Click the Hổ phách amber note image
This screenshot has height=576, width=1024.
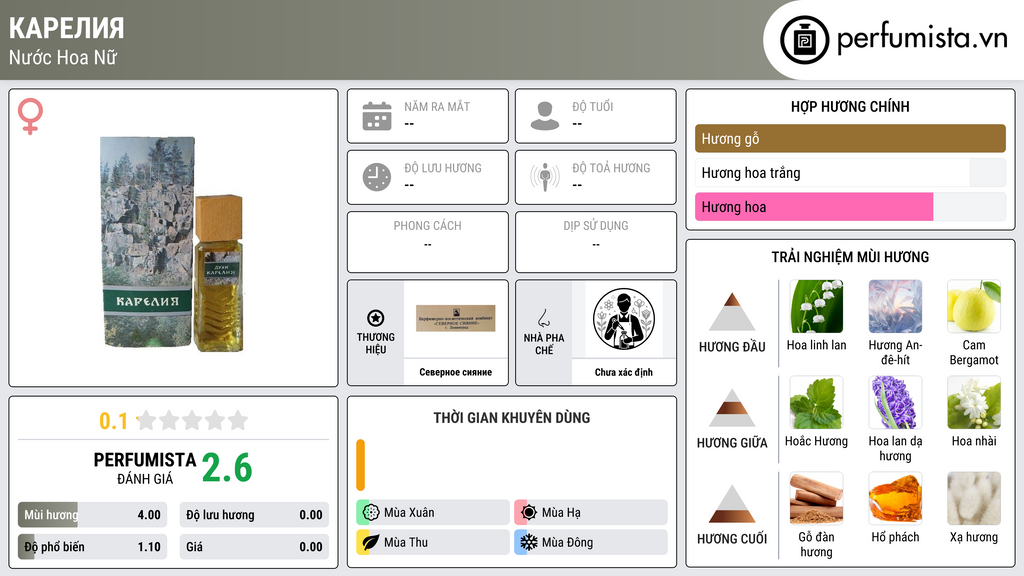pyautogui.click(x=895, y=498)
